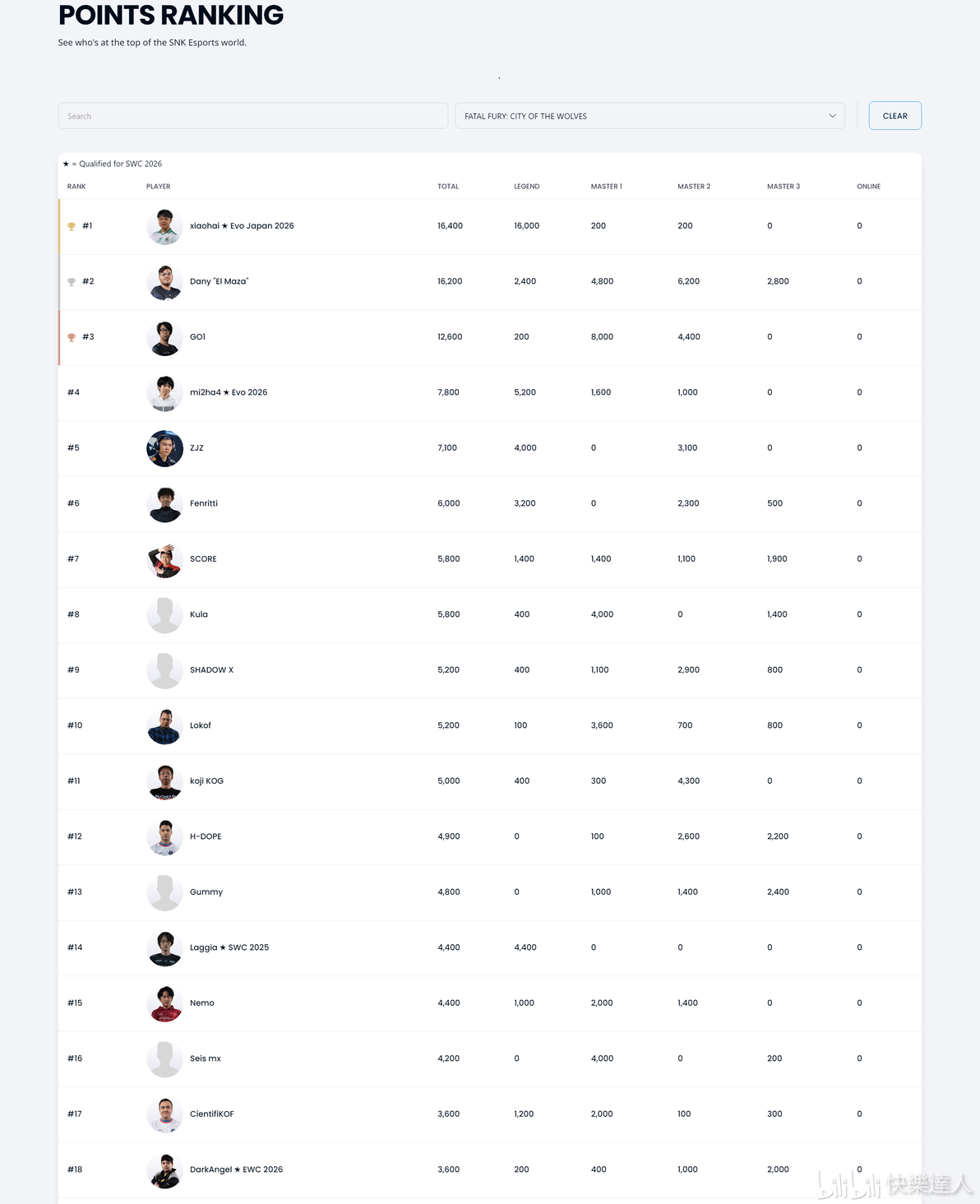Screen dimensions: 980x1204
Task: Click Kula's placeholder avatar icon
Action: click(x=164, y=614)
